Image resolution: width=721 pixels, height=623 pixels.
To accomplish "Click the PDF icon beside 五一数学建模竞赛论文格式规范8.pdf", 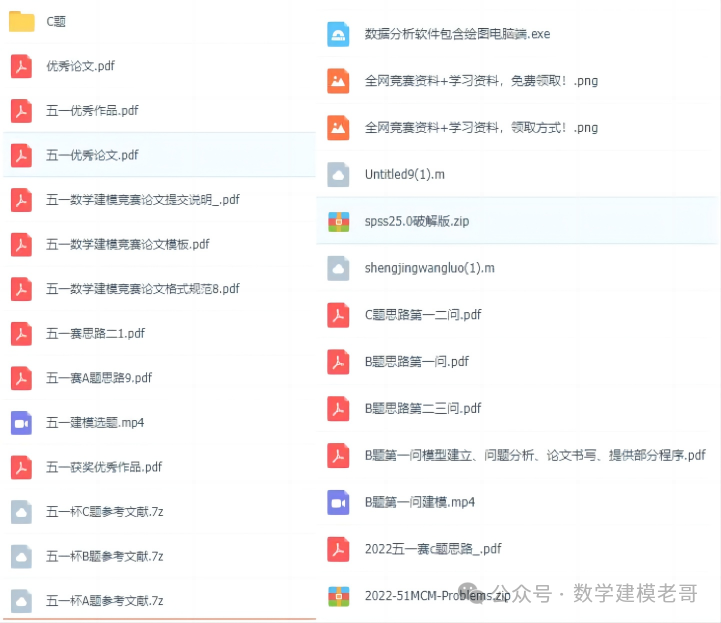I will [x=21, y=289].
